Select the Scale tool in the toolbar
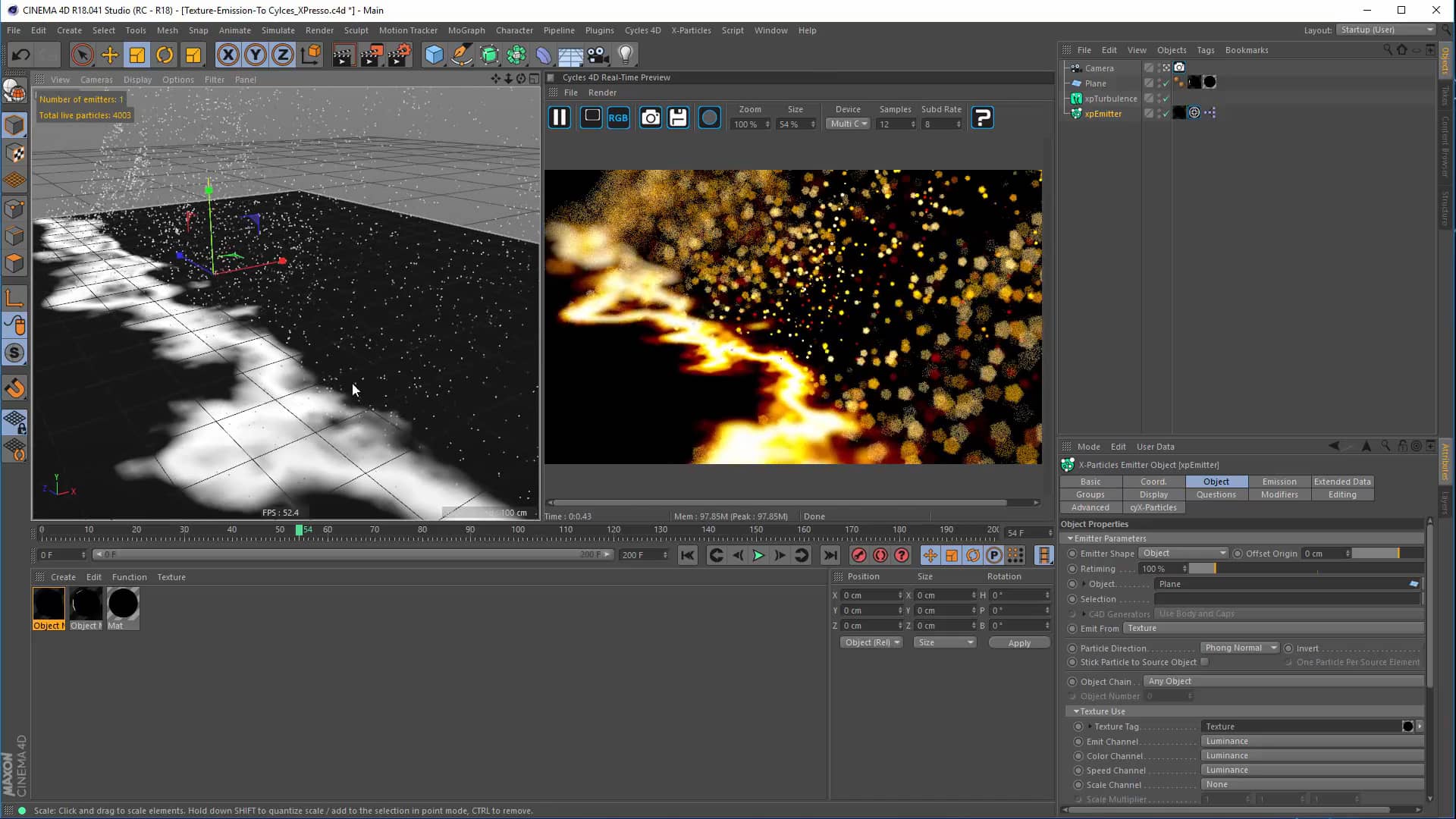This screenshot has height=819, width=1456. click(x=136, y=55)
